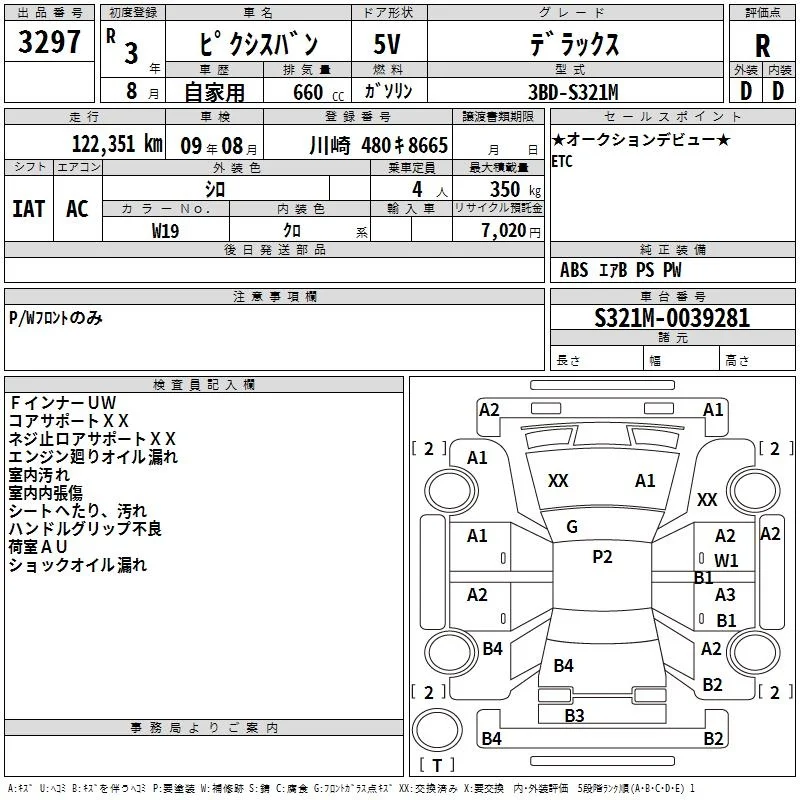Click the 検査員記入欄 section header
Image resolution: width=800 pixels, height=800 pixels.
point(204,385)
